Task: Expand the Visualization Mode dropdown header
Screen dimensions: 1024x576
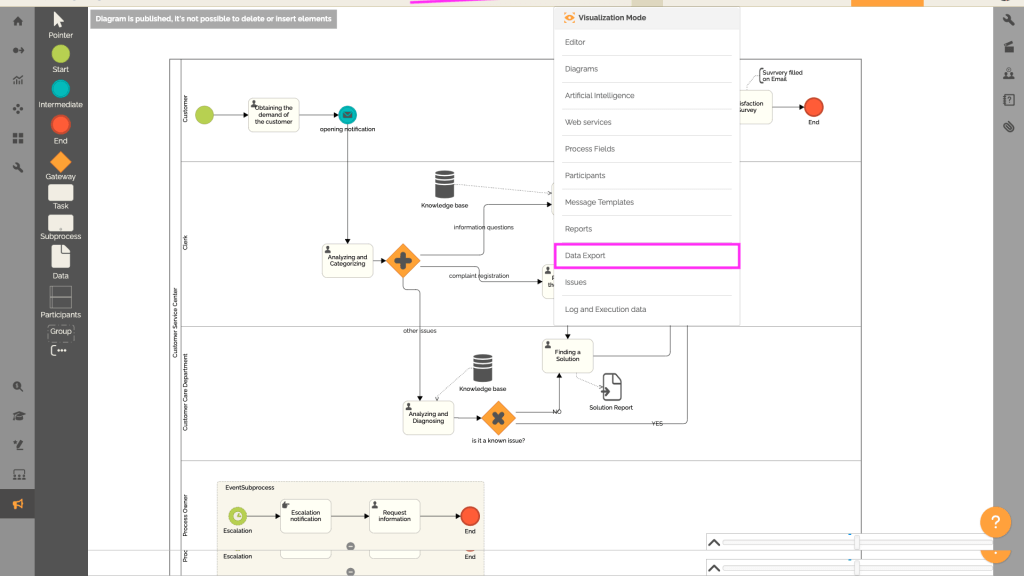Action: (x=646, y=17)
